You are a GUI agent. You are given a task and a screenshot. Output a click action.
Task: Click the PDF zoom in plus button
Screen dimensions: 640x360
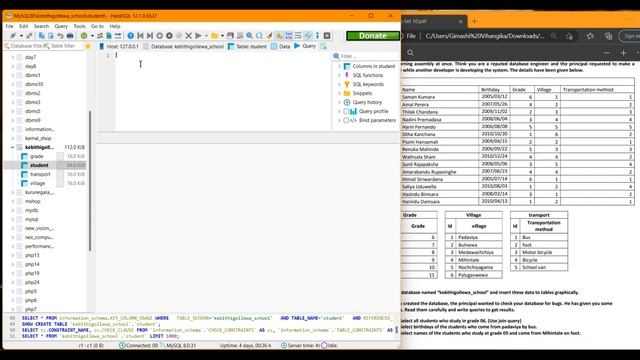623,53
